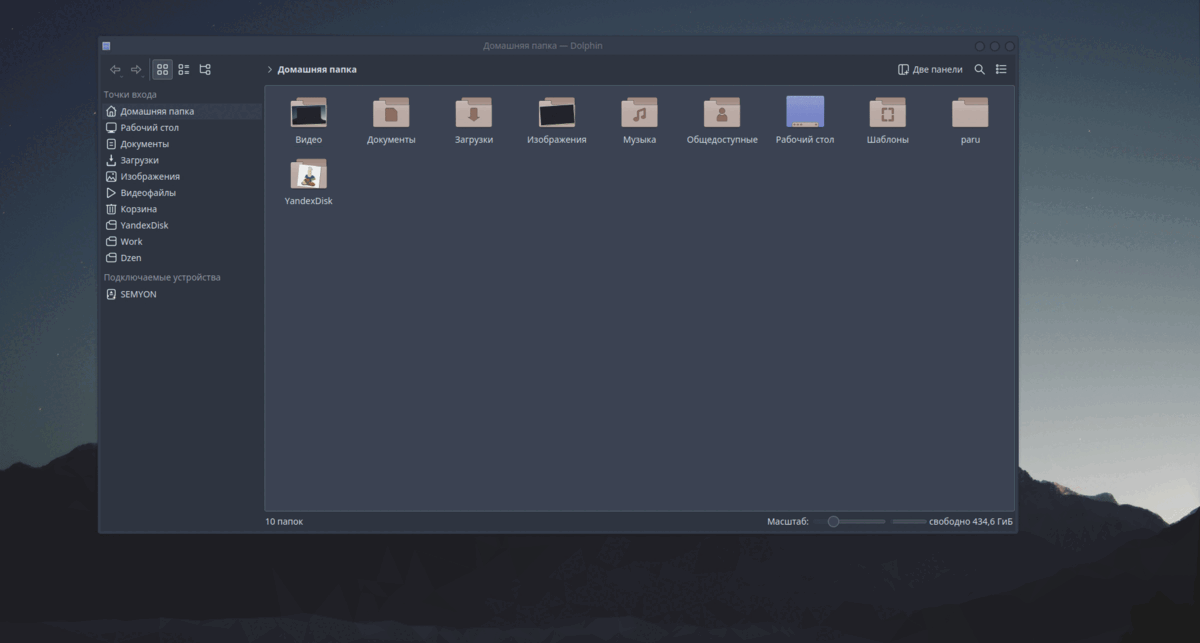Select the Изображения folder in file view
1200x643 pixels.
557,113
